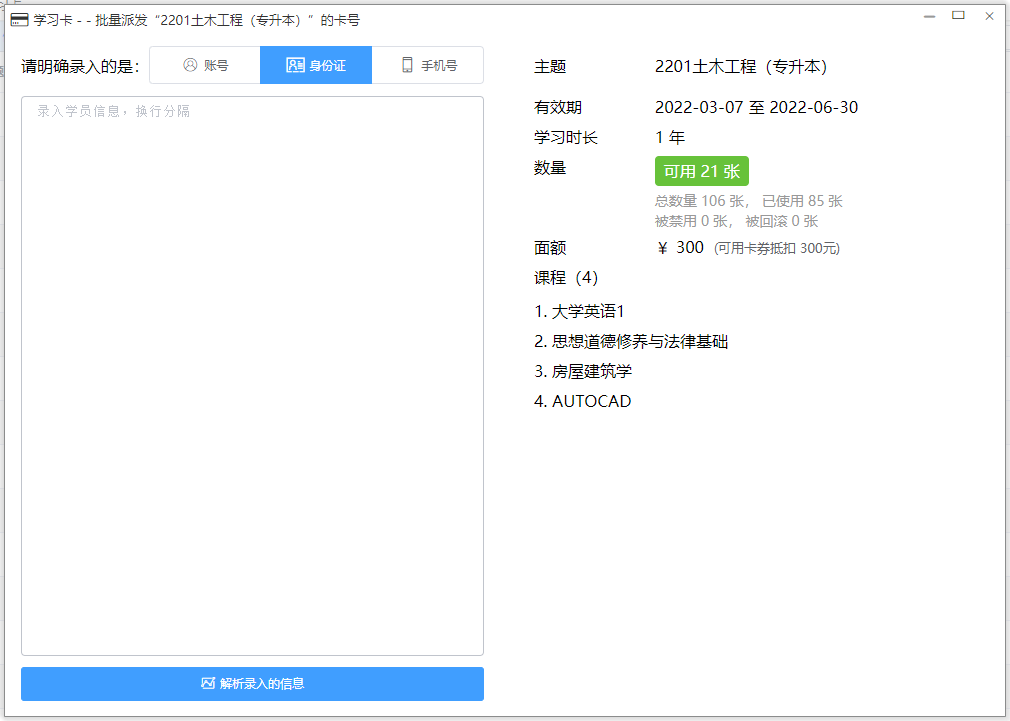Close the learning card window
1010x721 pixels.
[989, 16]
